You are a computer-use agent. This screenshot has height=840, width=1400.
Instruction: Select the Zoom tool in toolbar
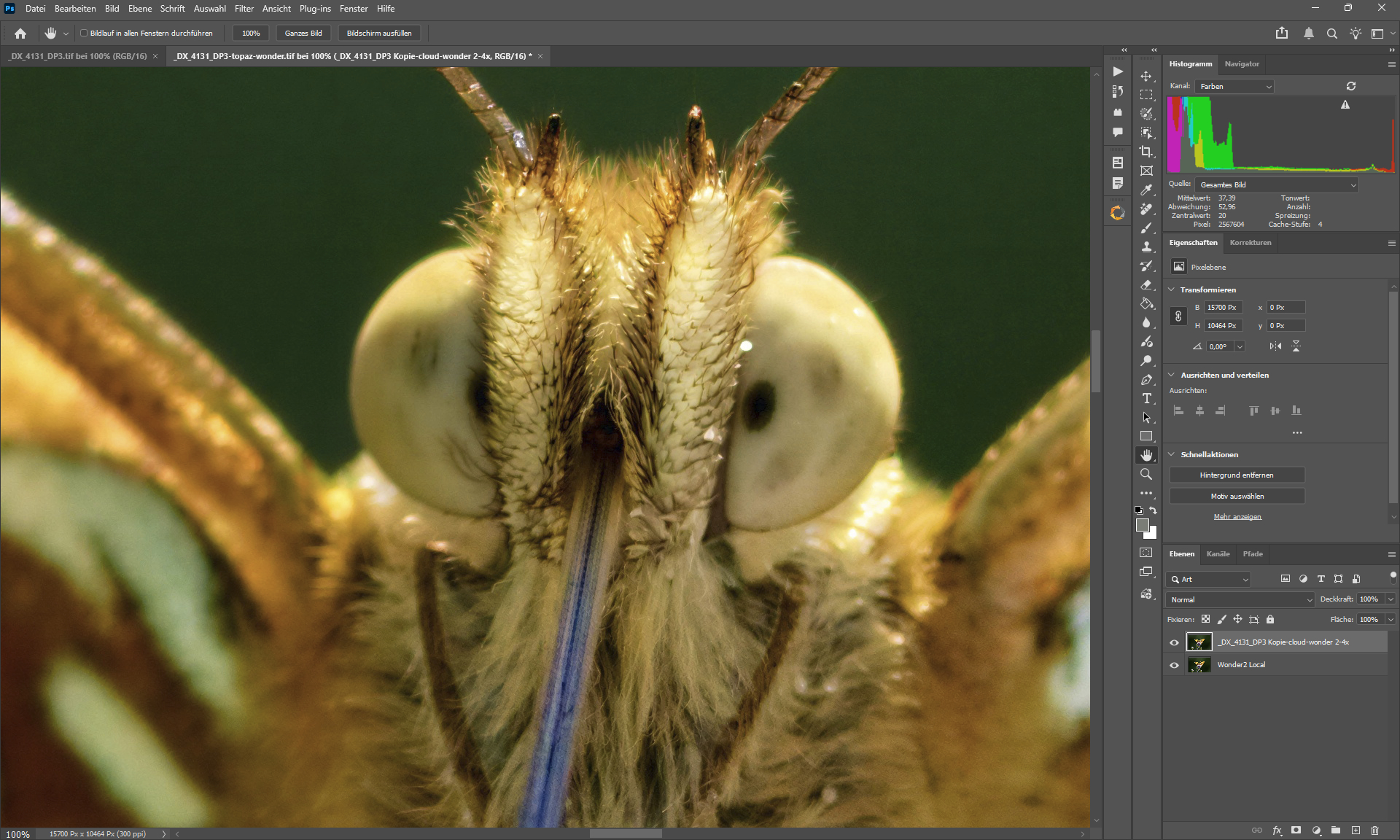point(1146,474)
